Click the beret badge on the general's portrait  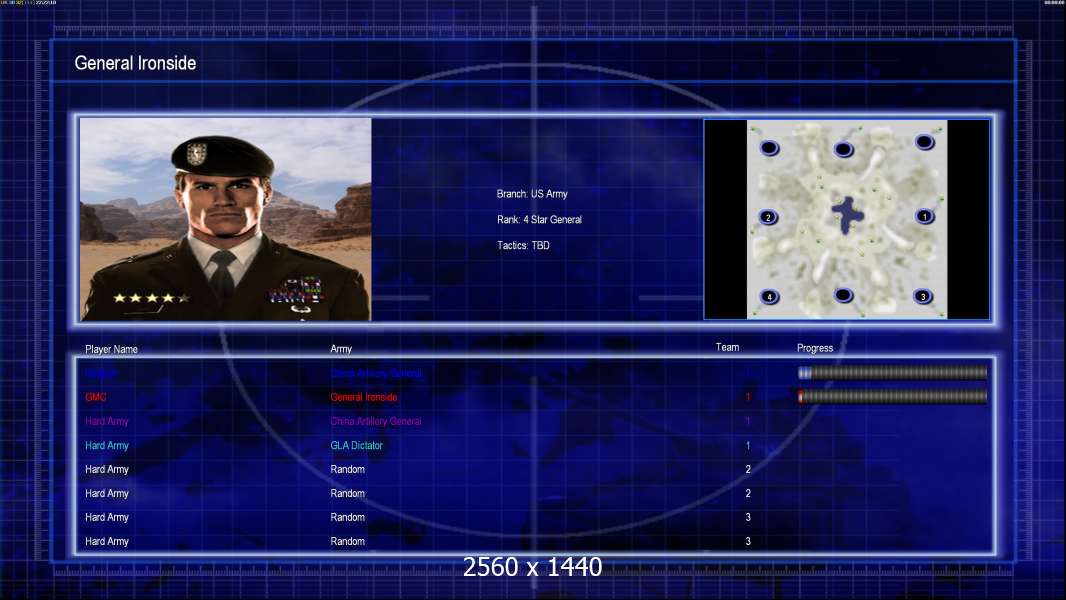196,154
